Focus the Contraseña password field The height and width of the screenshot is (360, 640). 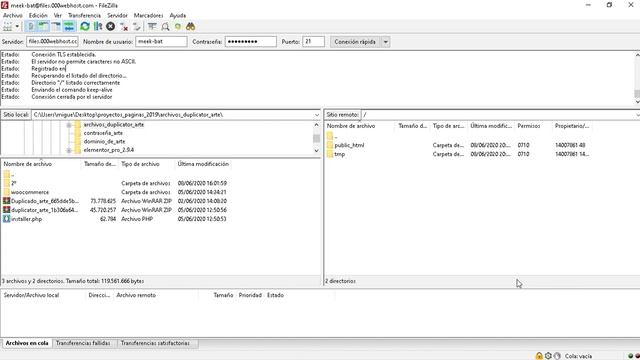coord(251,42)
